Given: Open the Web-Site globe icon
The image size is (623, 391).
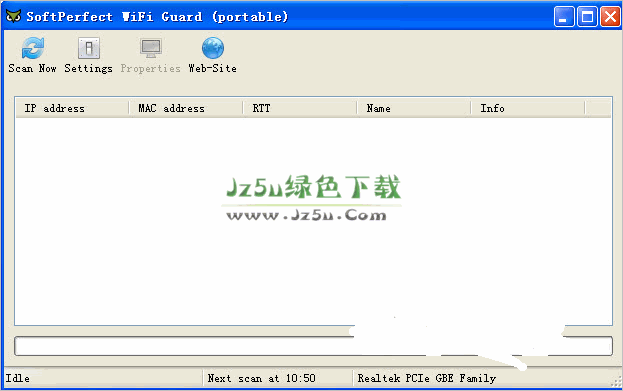Looking at the screenshot, I should (x=213, y=48).
